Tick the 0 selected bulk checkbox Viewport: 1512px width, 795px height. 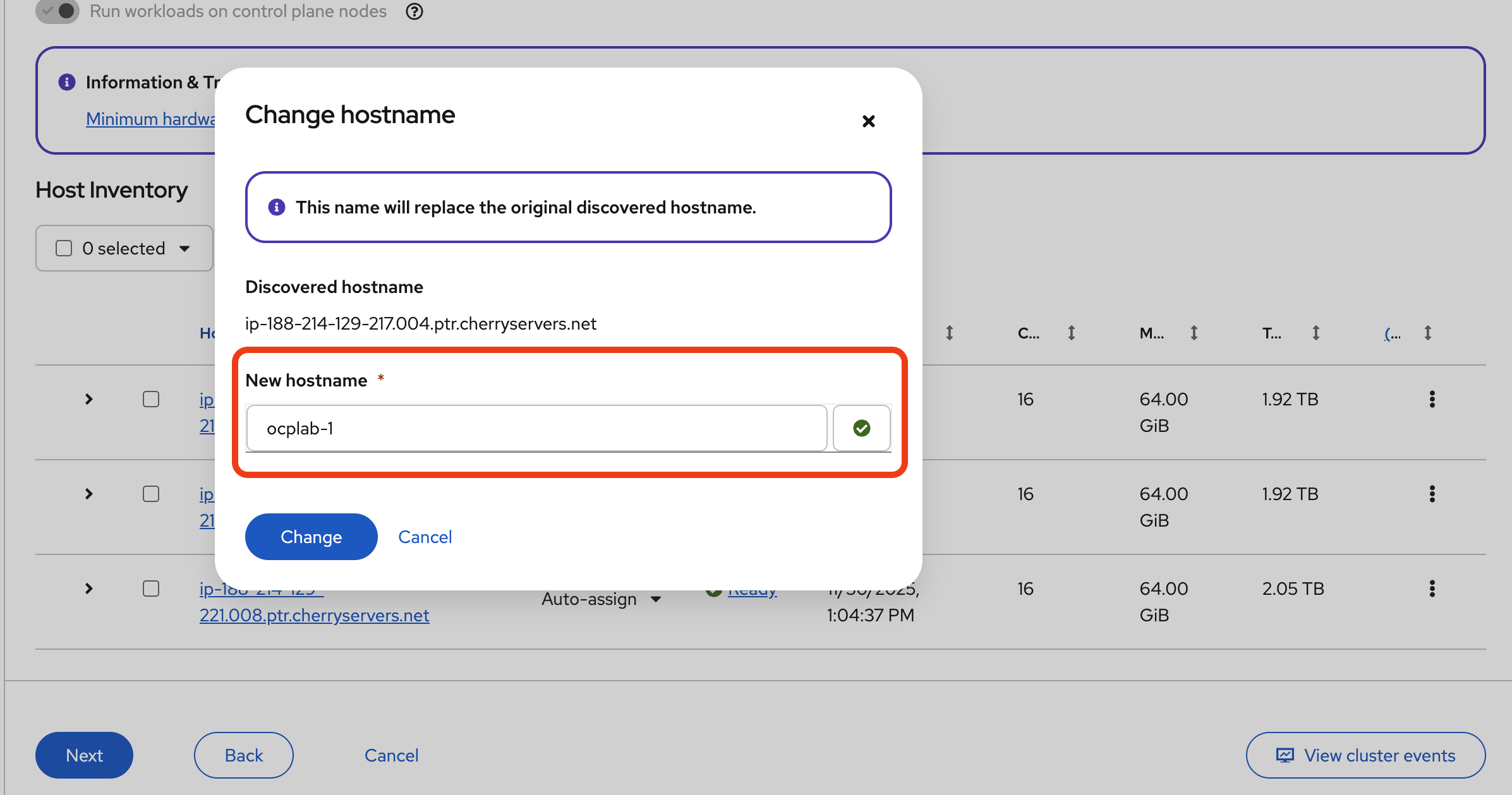coord(64,248)
